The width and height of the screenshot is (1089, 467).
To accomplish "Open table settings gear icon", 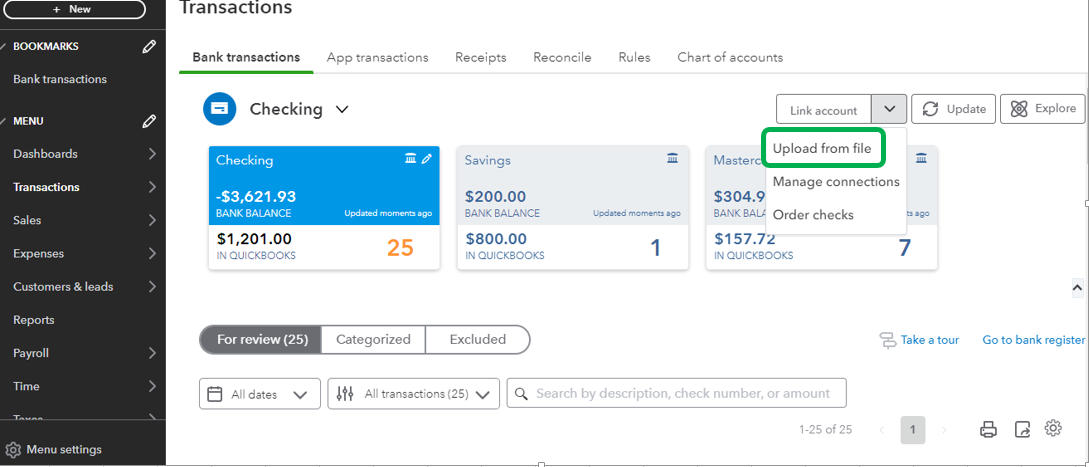I will click(x=1053, y=428).
